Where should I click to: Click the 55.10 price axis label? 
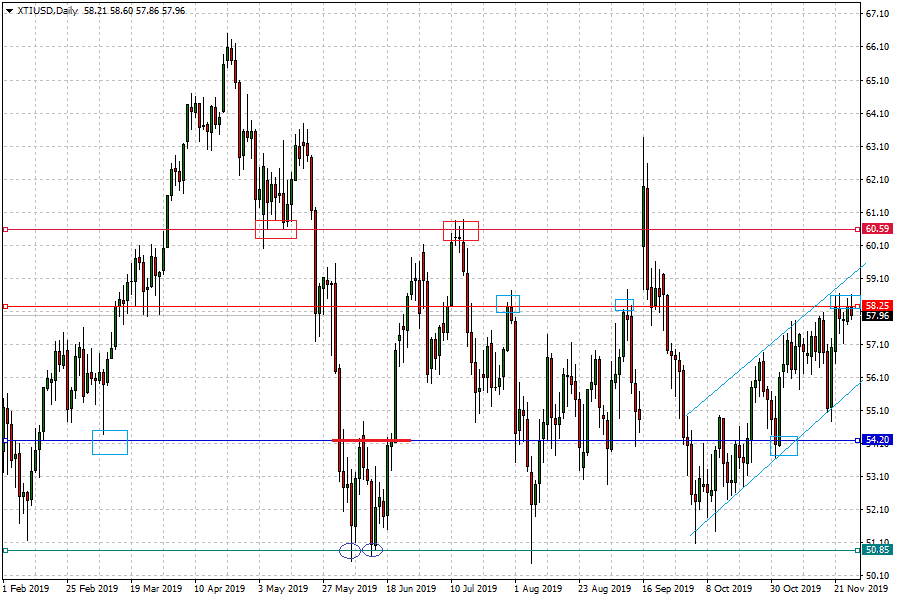(877, 411)
